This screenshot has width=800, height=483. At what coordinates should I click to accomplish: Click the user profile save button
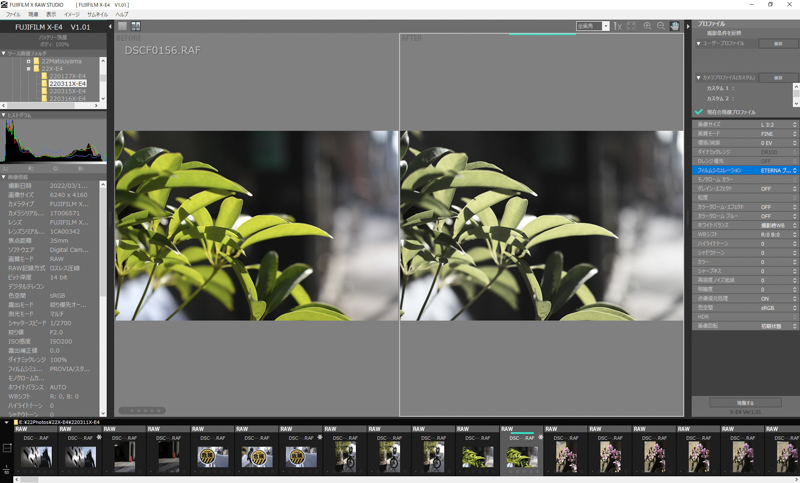coord(778,44)
